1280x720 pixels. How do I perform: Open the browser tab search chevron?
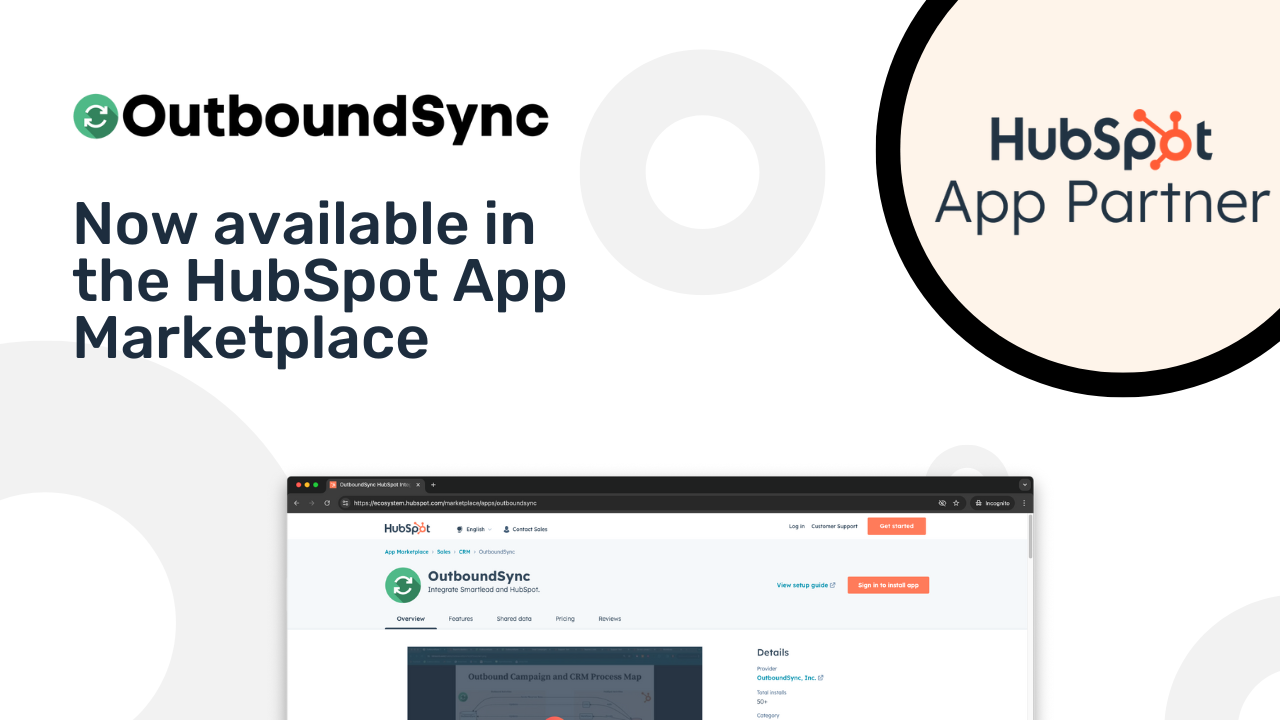1025,484
